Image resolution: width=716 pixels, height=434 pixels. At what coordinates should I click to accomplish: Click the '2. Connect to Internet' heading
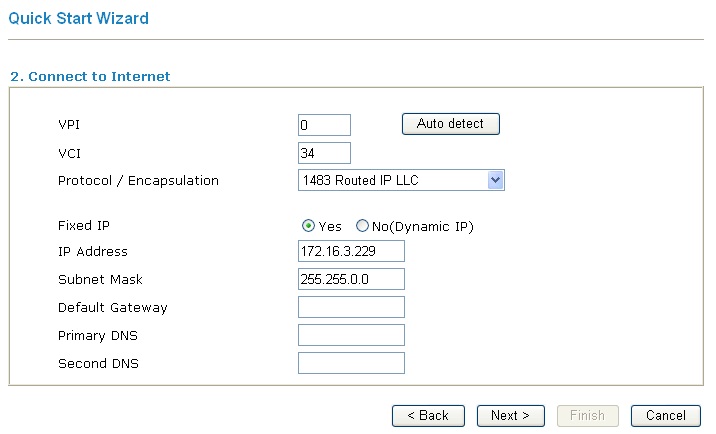pos(90,76)
